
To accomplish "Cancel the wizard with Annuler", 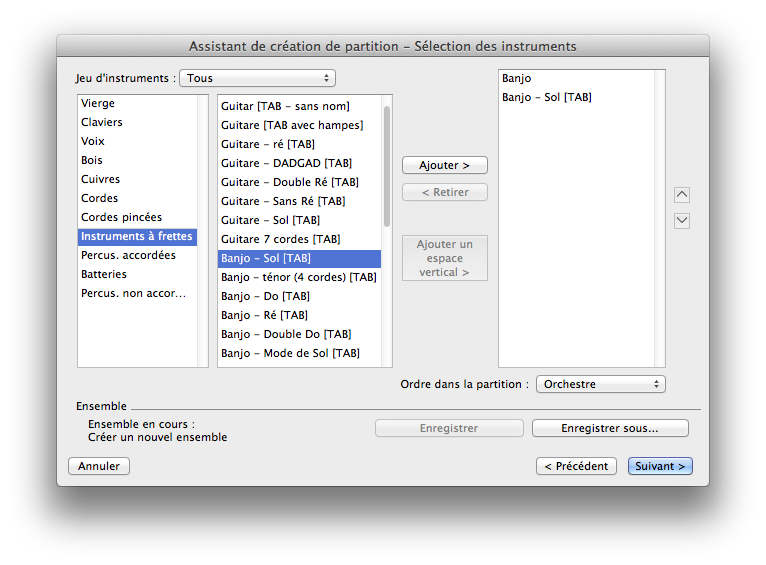I will (99, 466).
